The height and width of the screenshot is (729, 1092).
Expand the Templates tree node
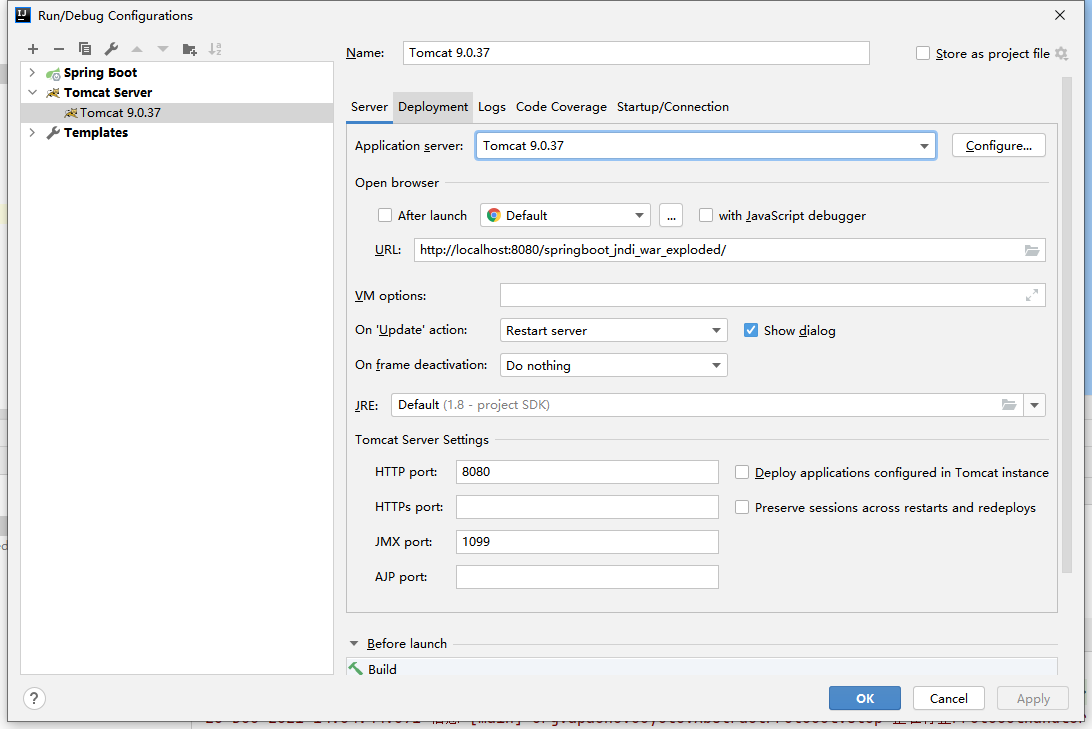(32, 132)
